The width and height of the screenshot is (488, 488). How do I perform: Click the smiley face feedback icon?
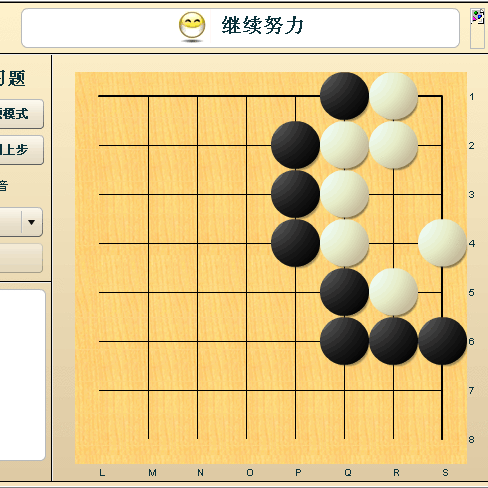(x=192, y=27)
